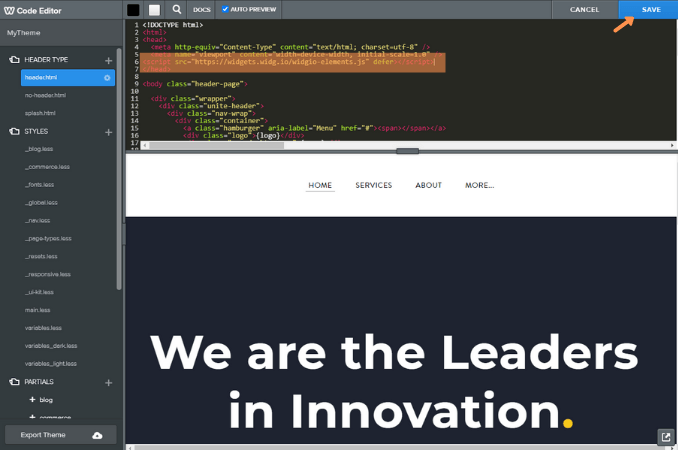Place cursor on the body class line
The width and height of the screenshot is (678, 450).
[195, 84]
